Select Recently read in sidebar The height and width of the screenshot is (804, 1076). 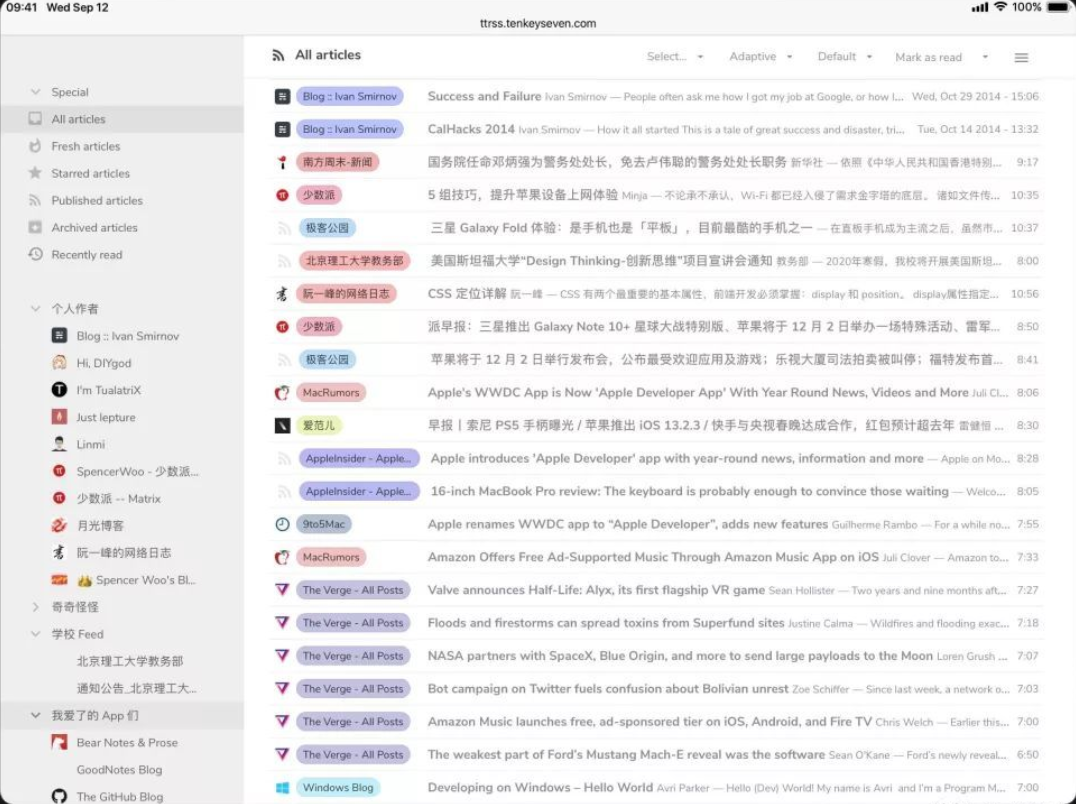pos(86,255)
